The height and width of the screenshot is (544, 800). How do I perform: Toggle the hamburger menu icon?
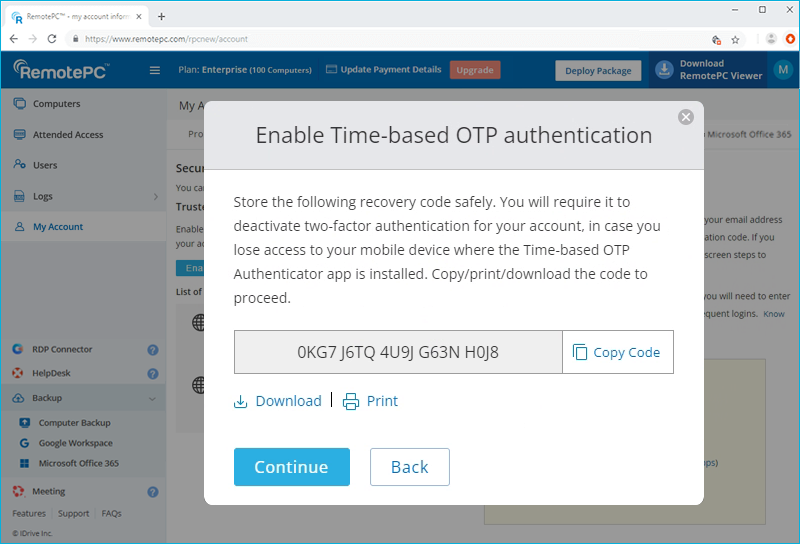[155, 70]
